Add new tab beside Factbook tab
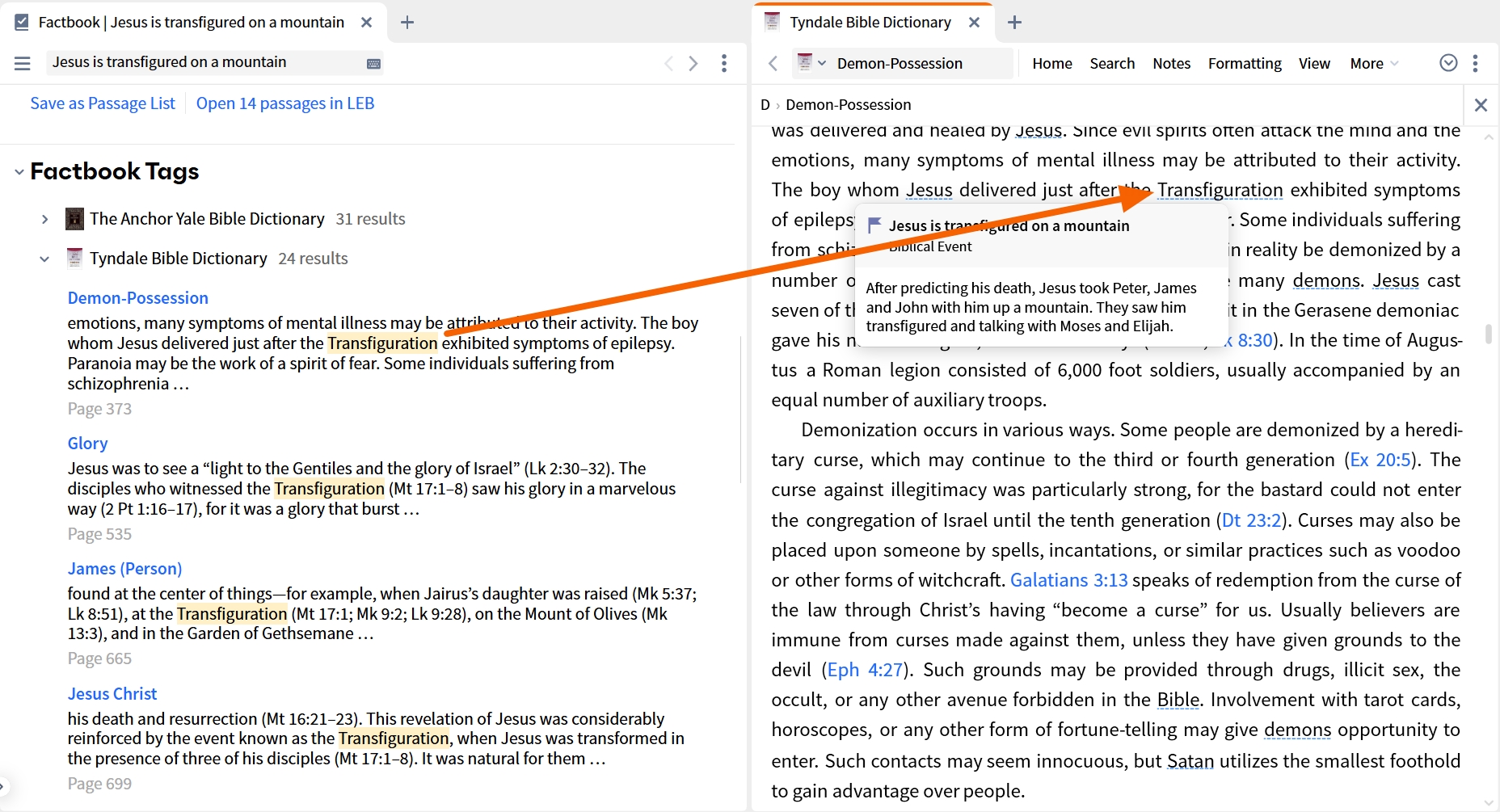 [x=407, y=23]
